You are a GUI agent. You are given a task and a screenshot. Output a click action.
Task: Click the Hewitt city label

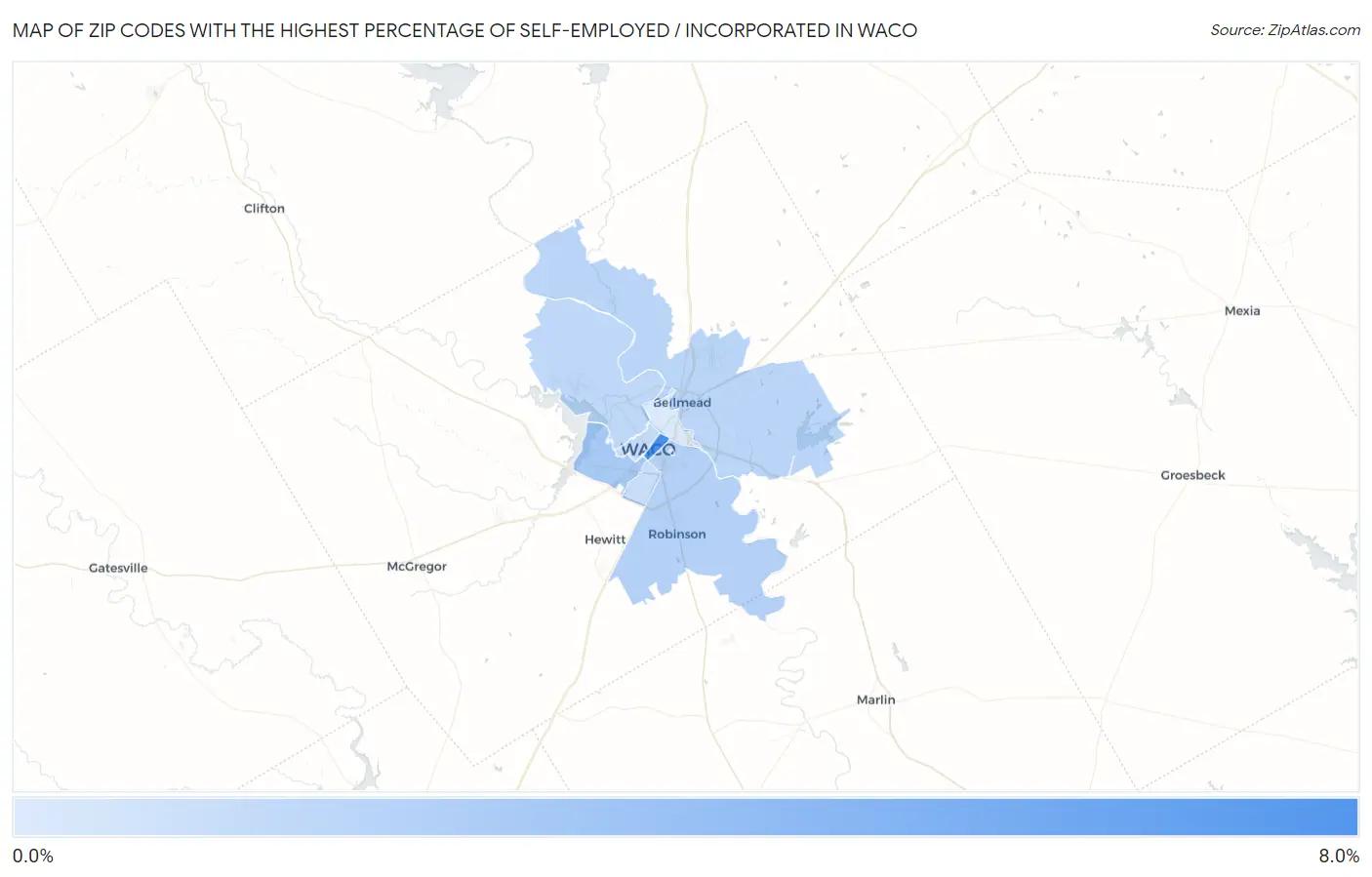(605, 539)
